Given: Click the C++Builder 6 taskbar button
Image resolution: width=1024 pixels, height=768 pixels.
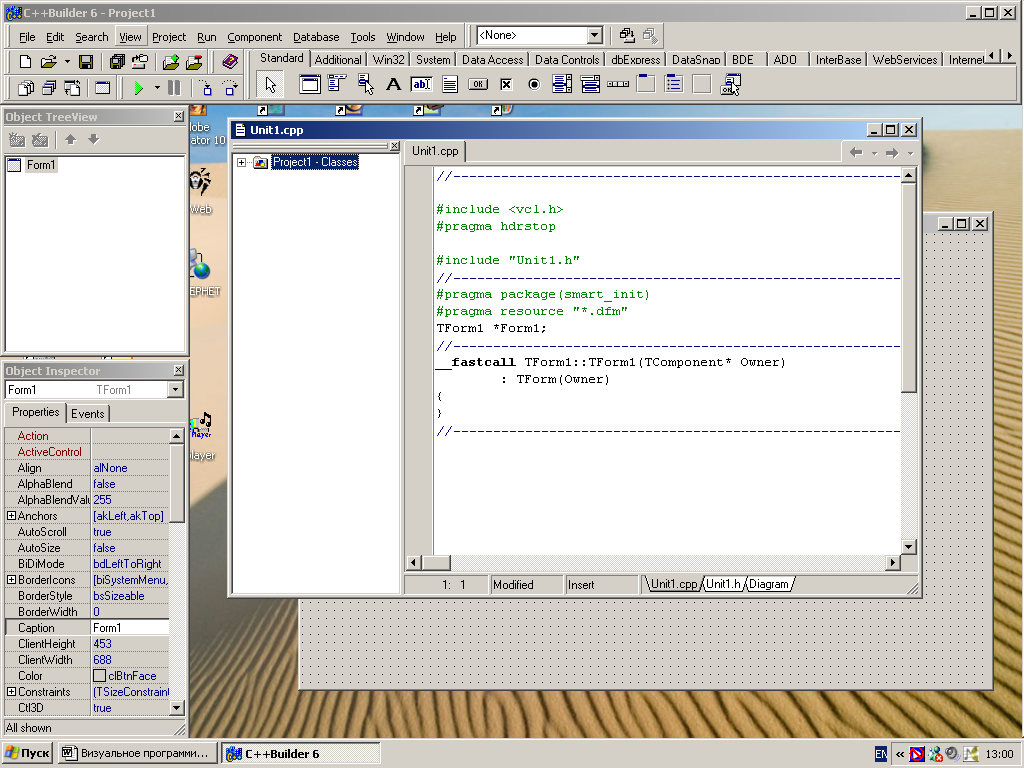Looking at the screenshot, I should (300, 754).
